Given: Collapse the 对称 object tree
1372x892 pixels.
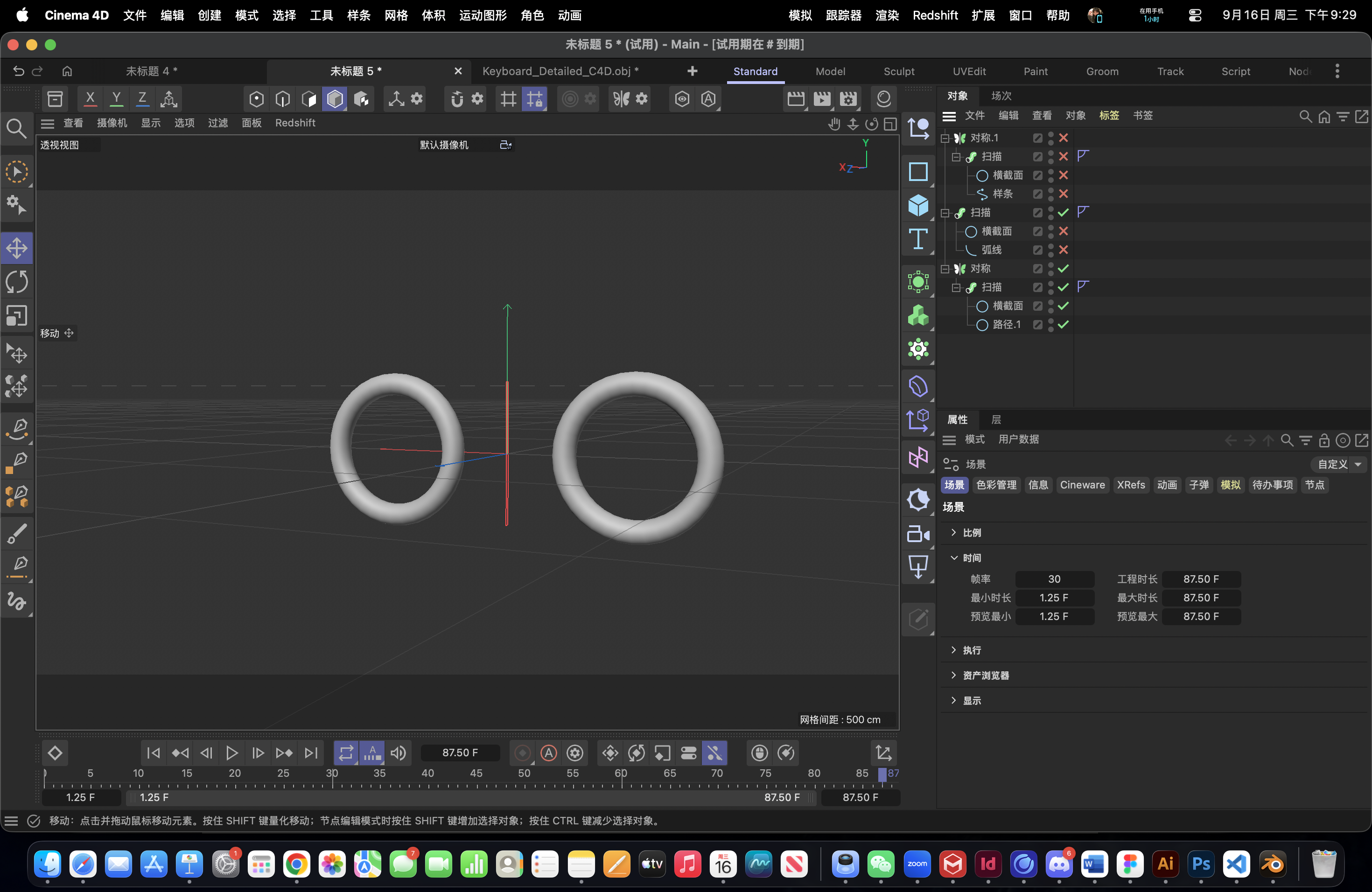Looking at the screenshot, I should point(945,269).
